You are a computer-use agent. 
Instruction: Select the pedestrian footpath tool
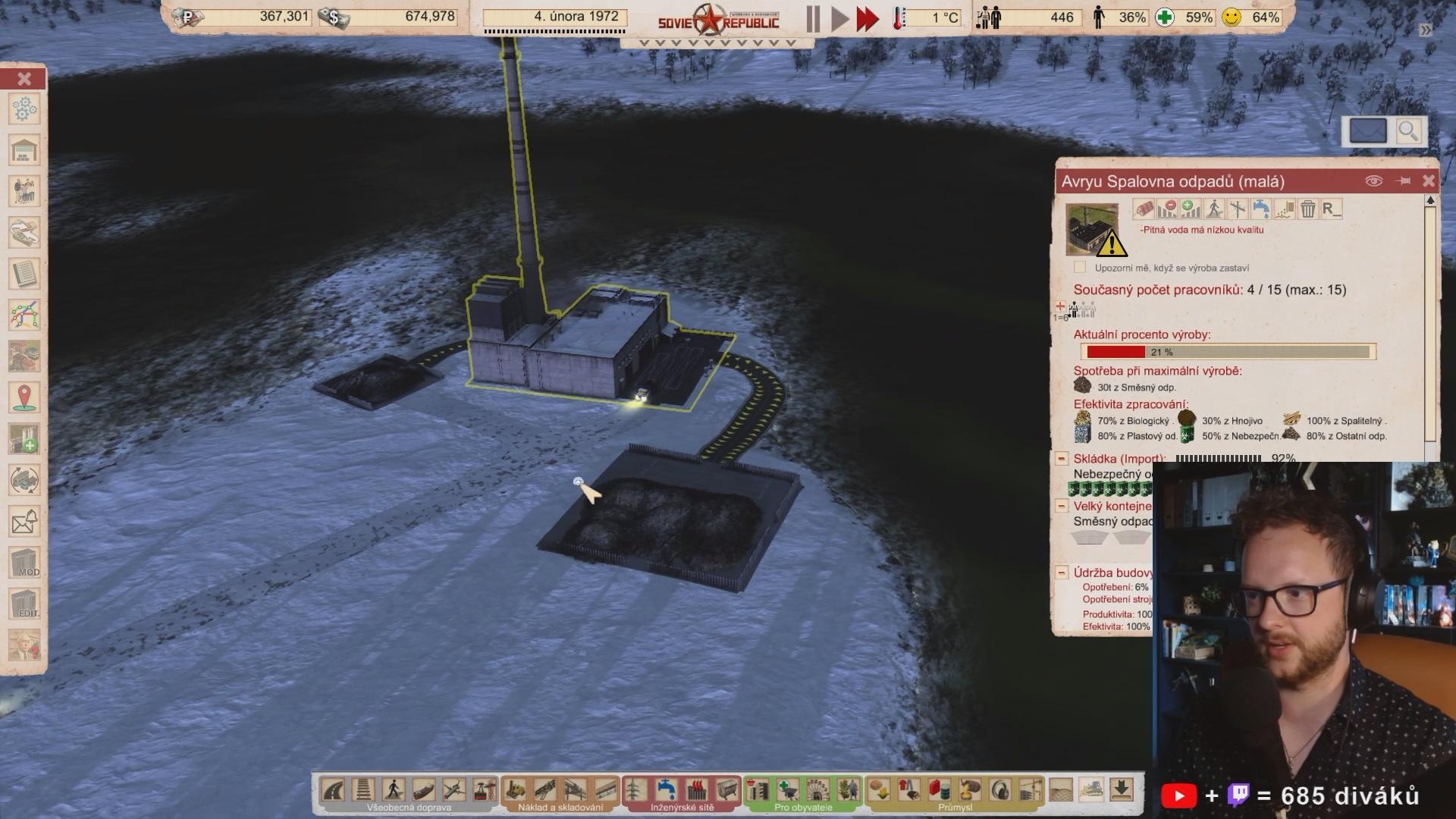coord(394,790)
